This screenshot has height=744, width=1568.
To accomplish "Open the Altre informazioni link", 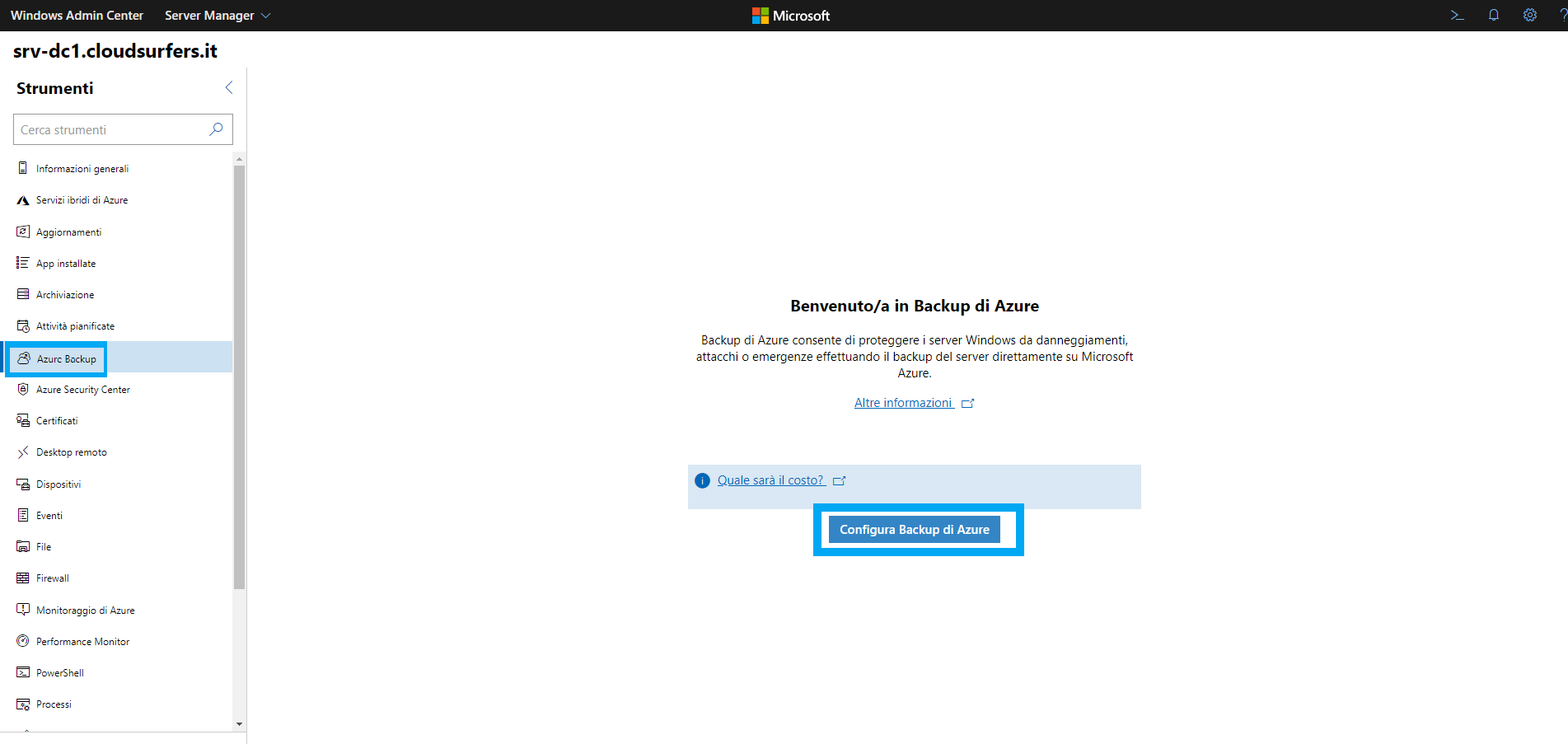I will click(903, 403).
